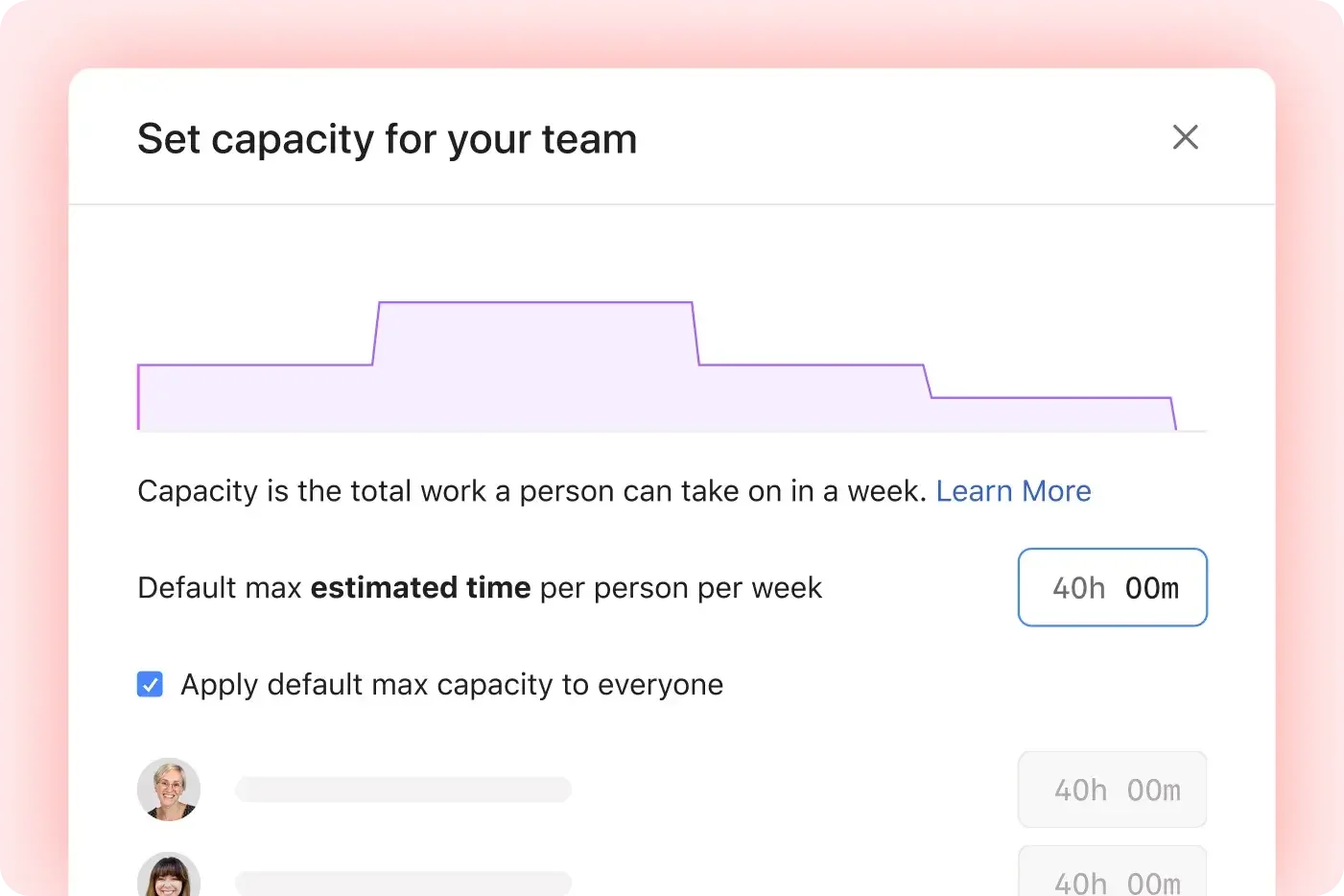The height and width of the screenshot is (896, 1344).
Task: Select the default max estimated time field
Action: click(x=1112, y=587)
